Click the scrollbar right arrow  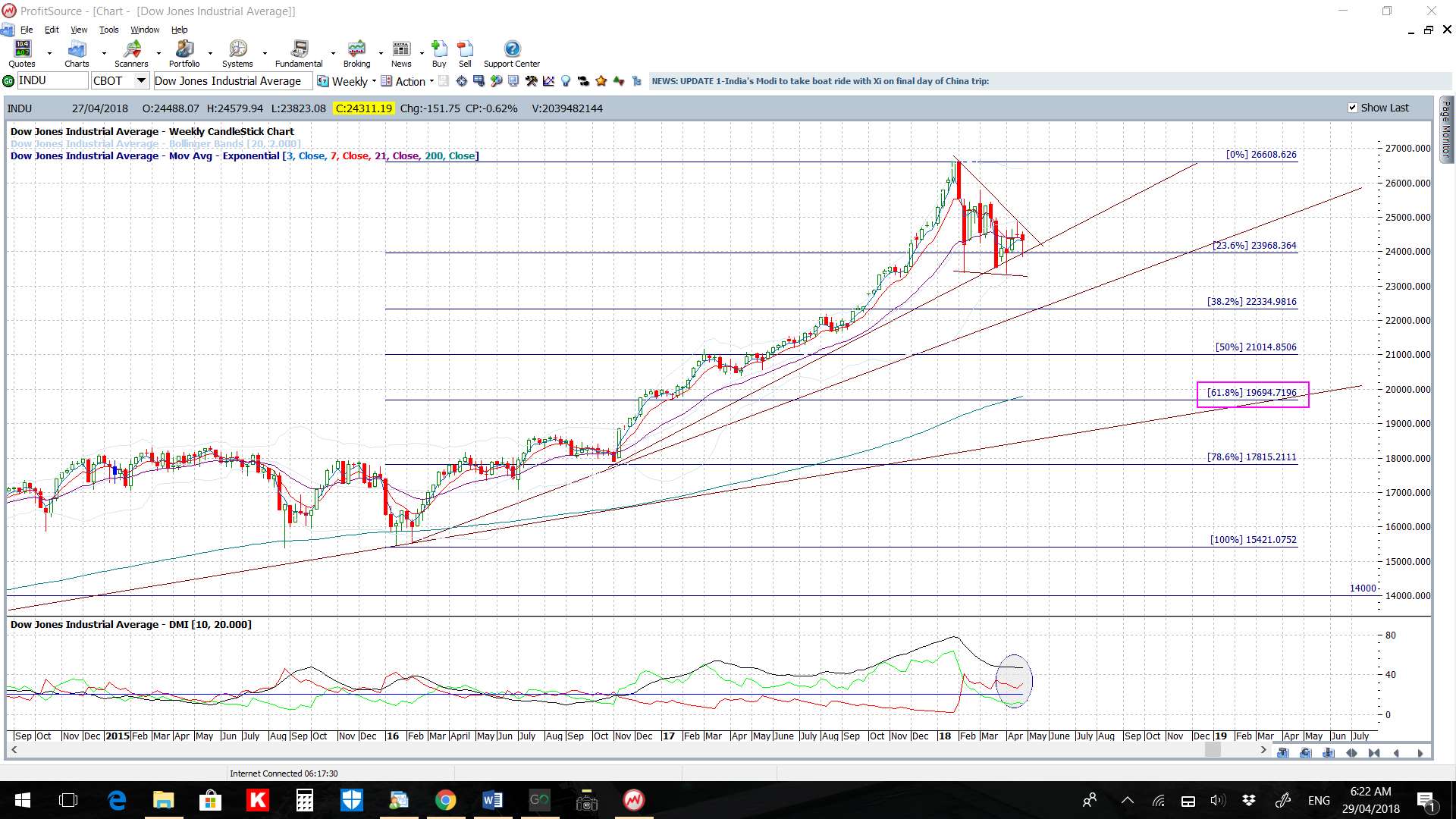tap(1263, 750)
